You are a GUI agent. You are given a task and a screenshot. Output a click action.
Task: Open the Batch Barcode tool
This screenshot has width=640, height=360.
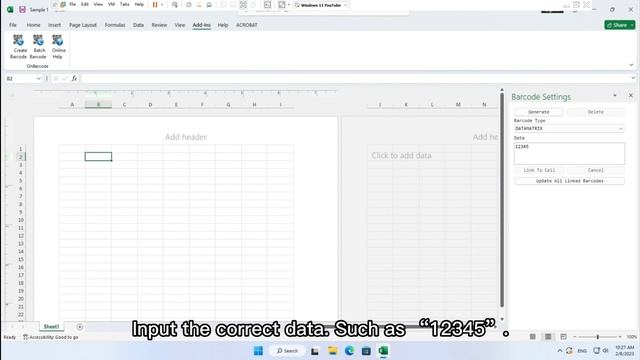38,47
